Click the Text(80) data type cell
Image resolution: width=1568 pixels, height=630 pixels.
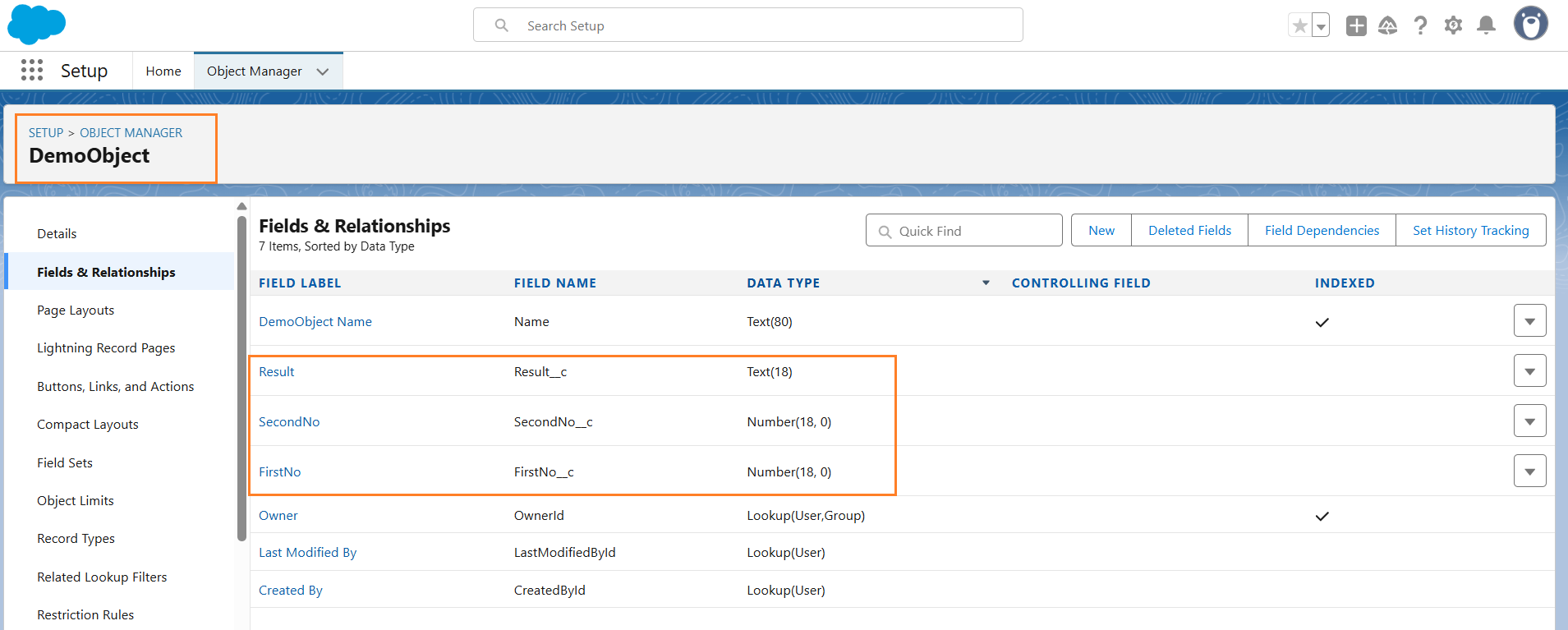770,322
